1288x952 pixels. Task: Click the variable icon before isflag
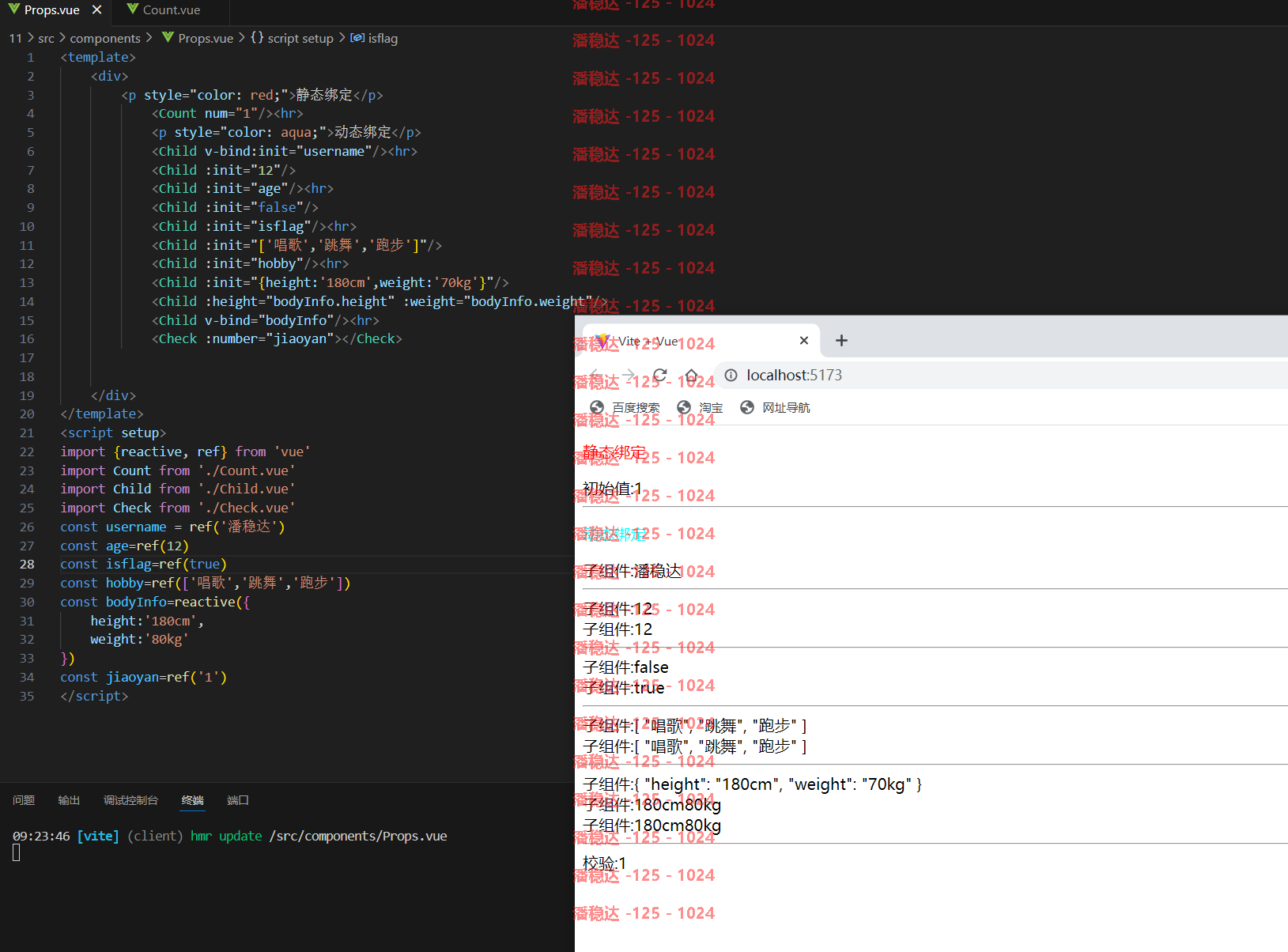pos(357,37)
